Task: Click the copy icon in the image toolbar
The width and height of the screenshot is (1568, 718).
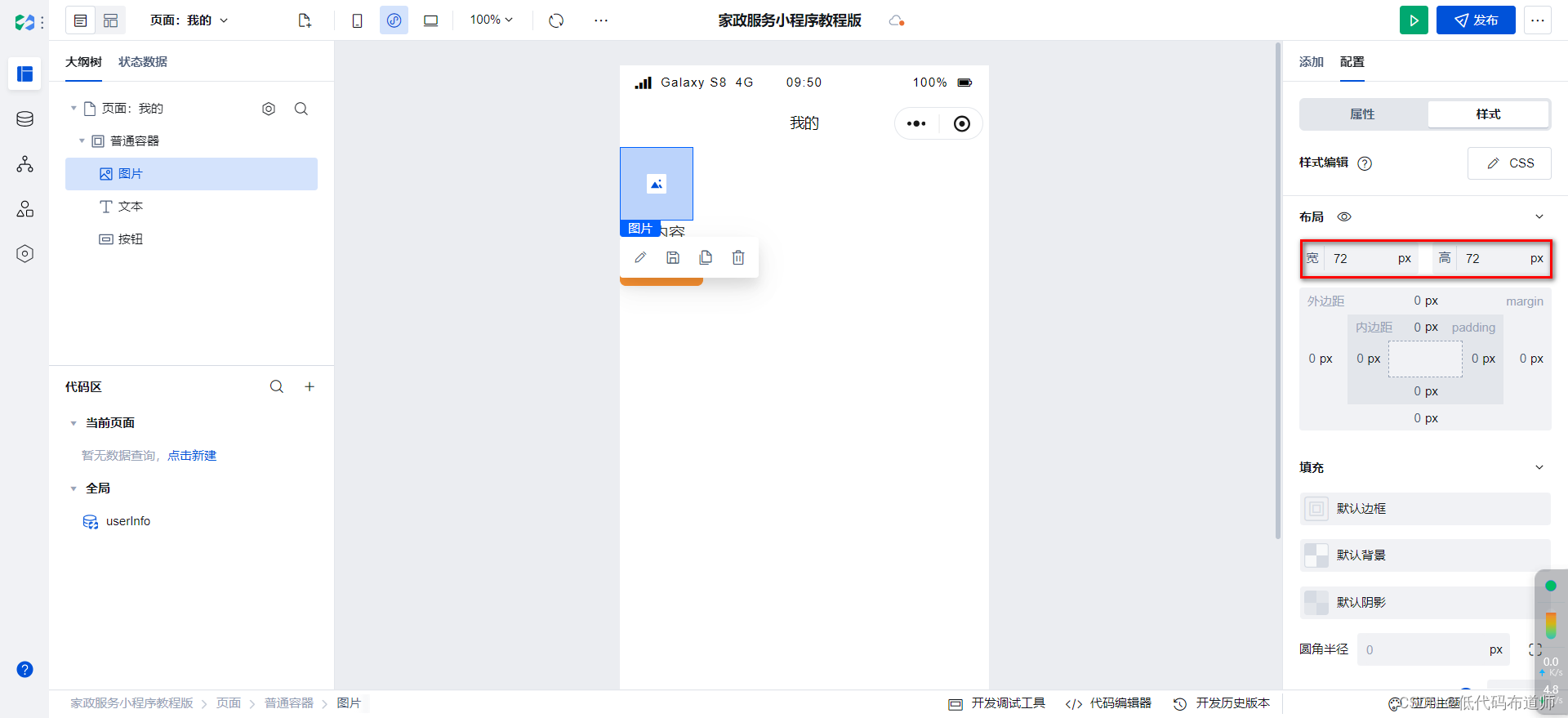Action: tap(706, 257)
